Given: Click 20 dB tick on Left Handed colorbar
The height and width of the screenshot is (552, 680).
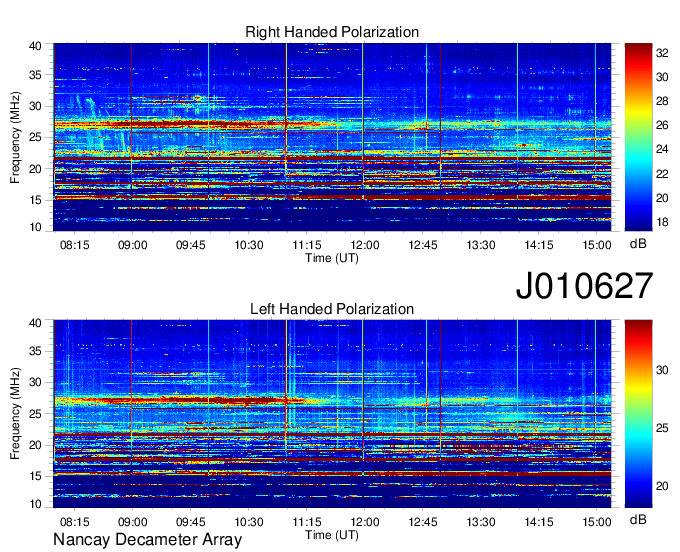Looking at the screenshot, I should point(662,486).
